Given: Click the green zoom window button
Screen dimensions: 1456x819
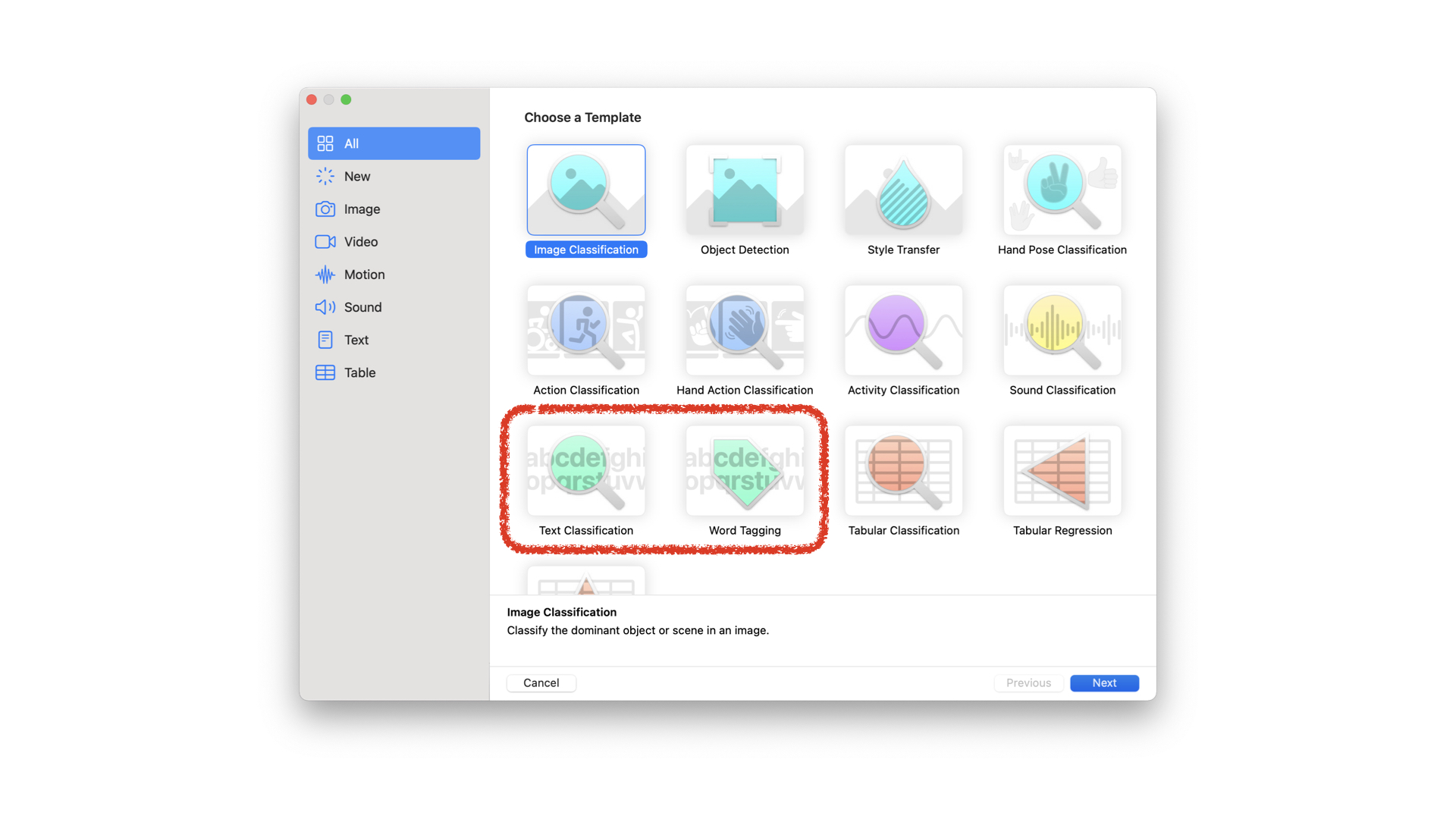Looking at the screenshot, I should coord(346,99).
